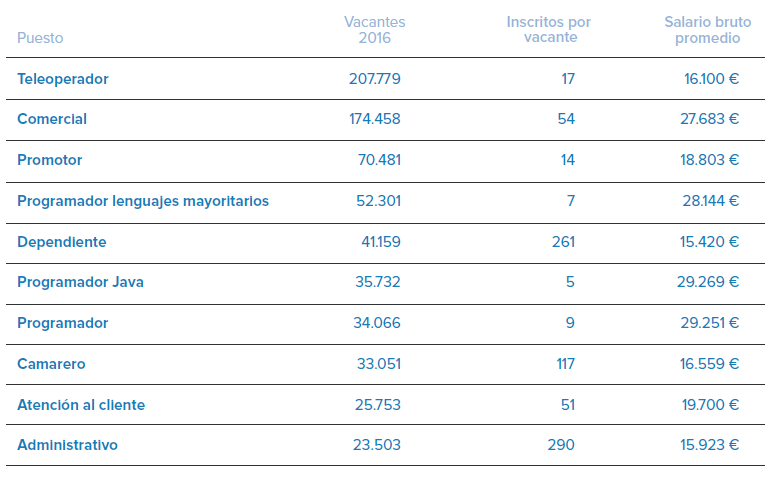Select the Teleoperador job title
780x477 pixels.
63,78
